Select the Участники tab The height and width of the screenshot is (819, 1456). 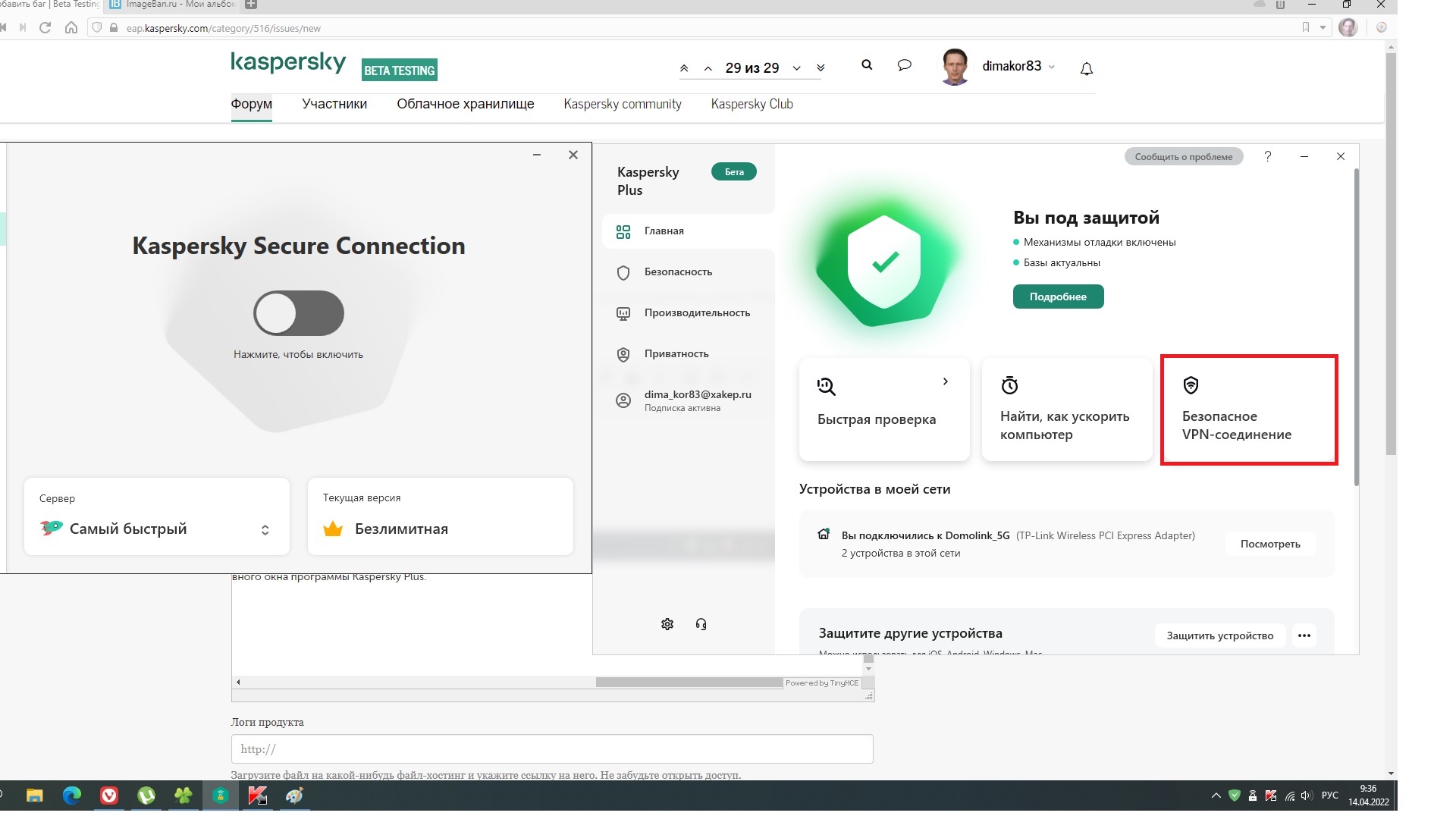[x=334, y=104]
